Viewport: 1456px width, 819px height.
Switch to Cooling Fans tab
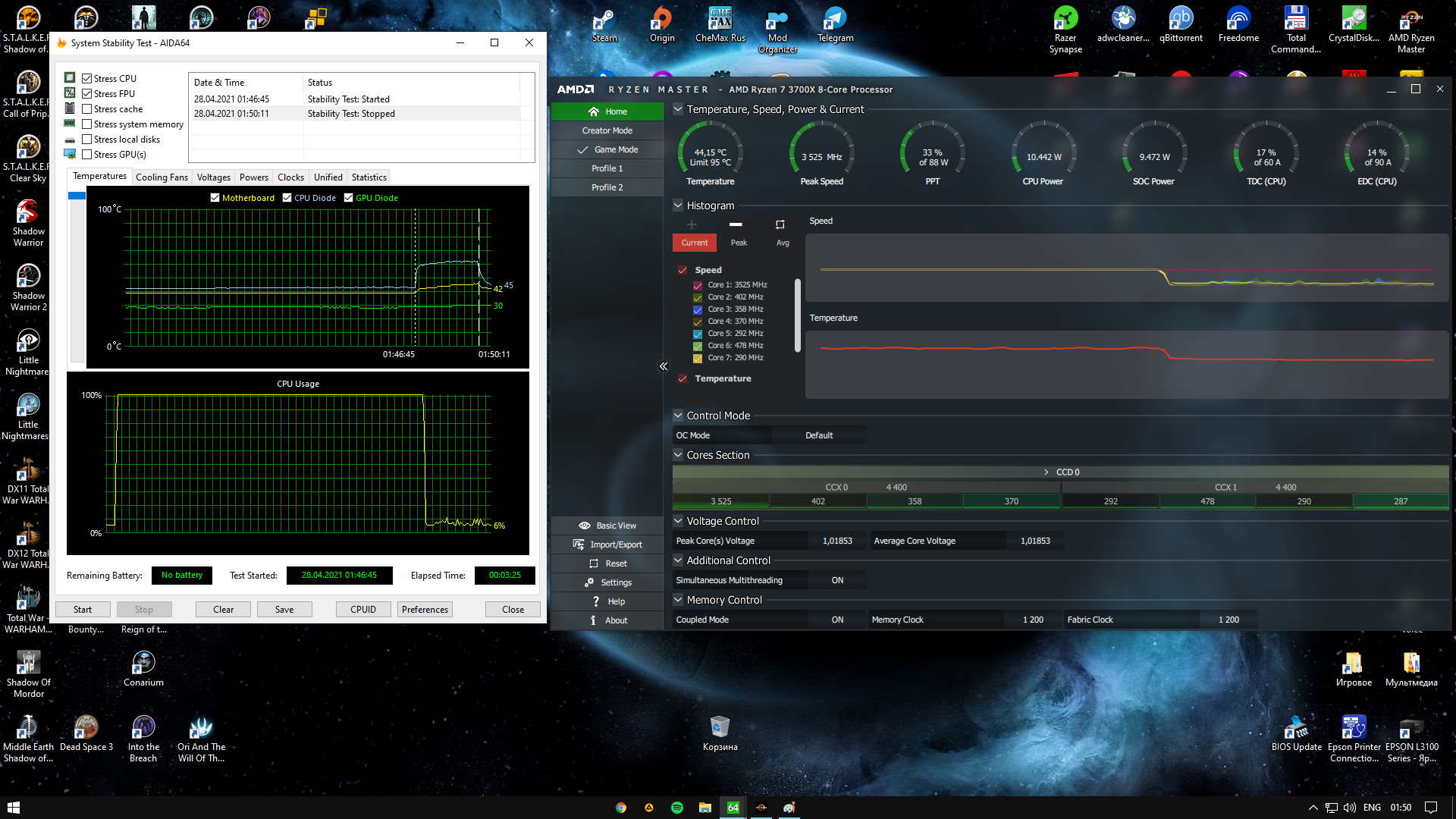coord(162,177)
